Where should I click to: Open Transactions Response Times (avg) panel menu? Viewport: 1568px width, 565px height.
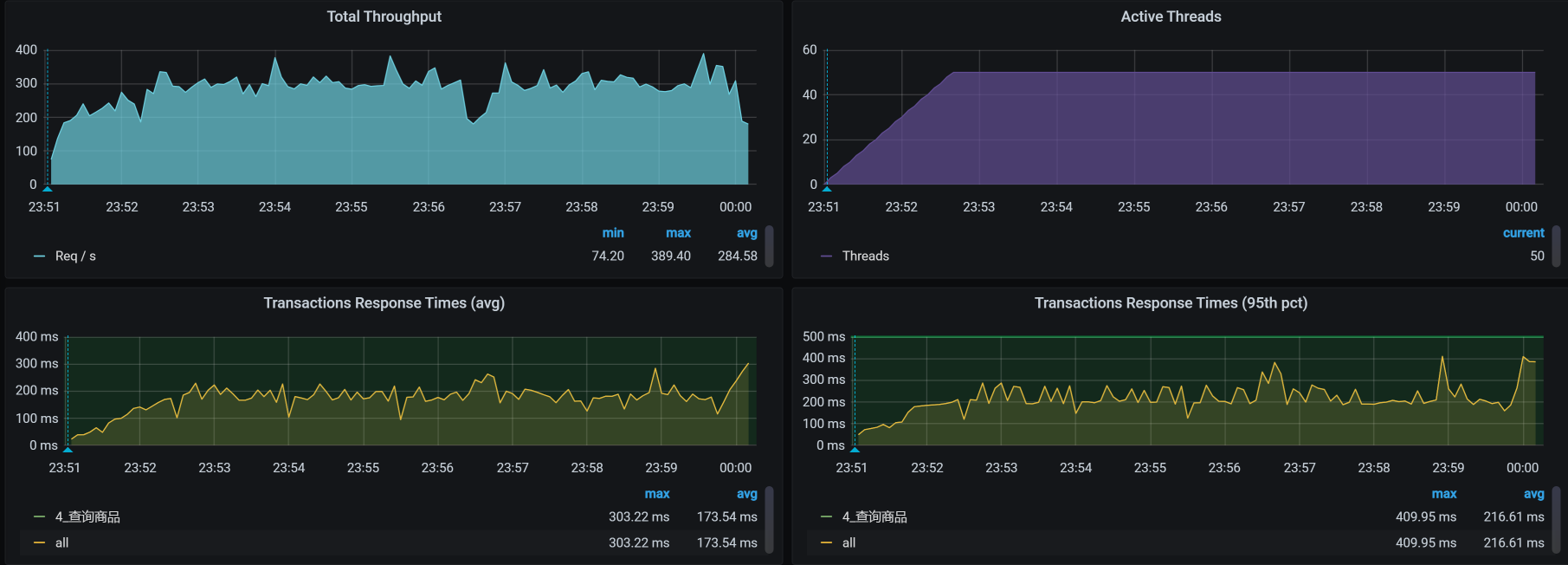coord(384,303)
